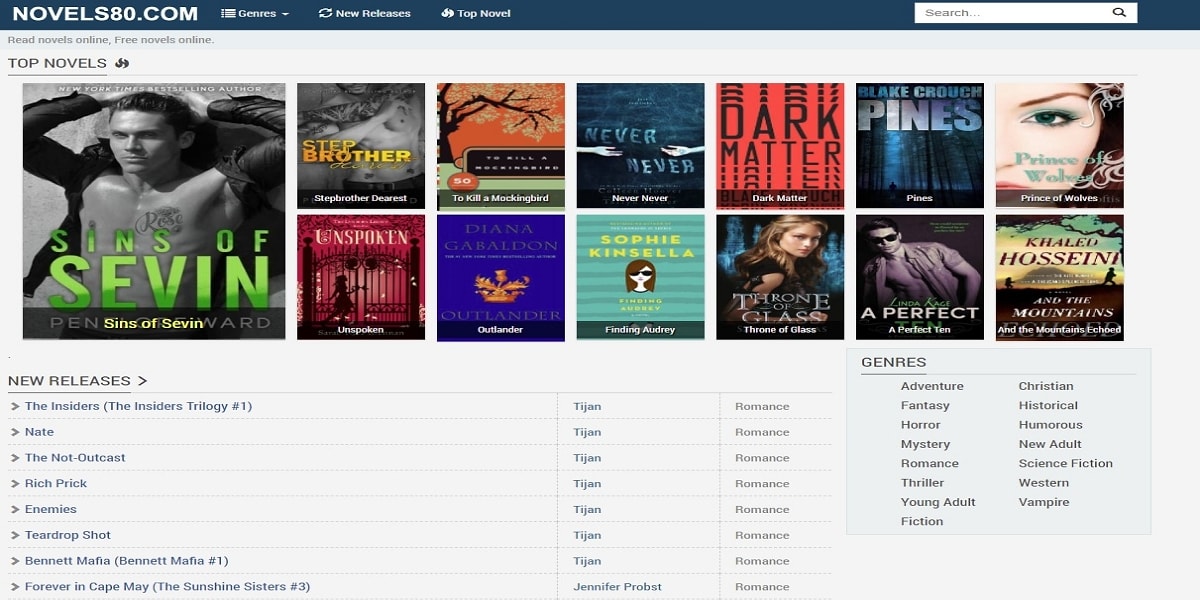This screenshot has height=600, width=1200.
Task: Click the arrow icon before Rich Prick
Action: click(x=15, y=484)
